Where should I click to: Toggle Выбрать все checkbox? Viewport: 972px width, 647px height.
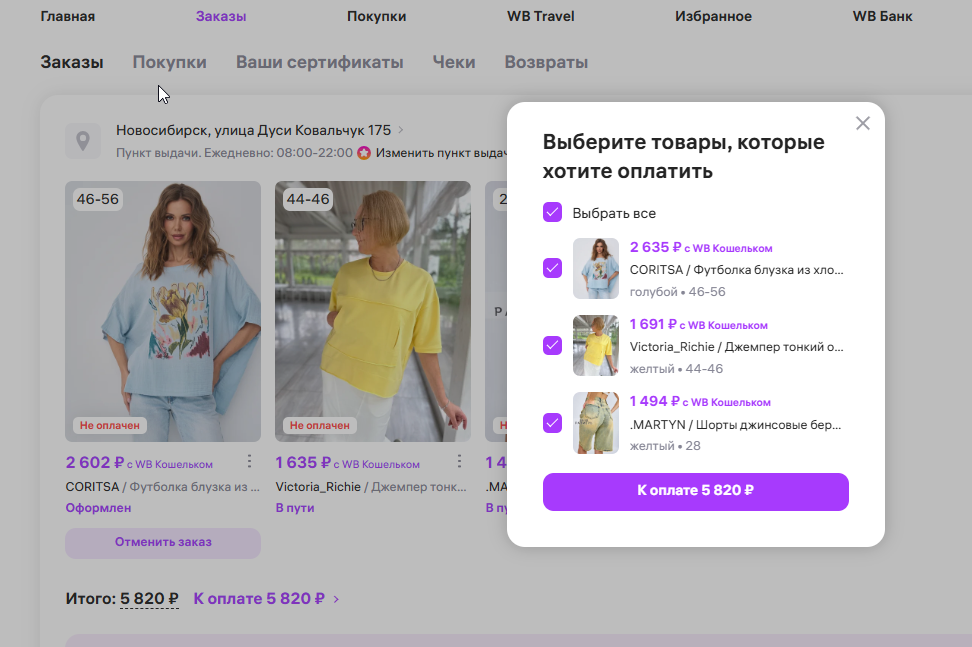click(552, 212)
